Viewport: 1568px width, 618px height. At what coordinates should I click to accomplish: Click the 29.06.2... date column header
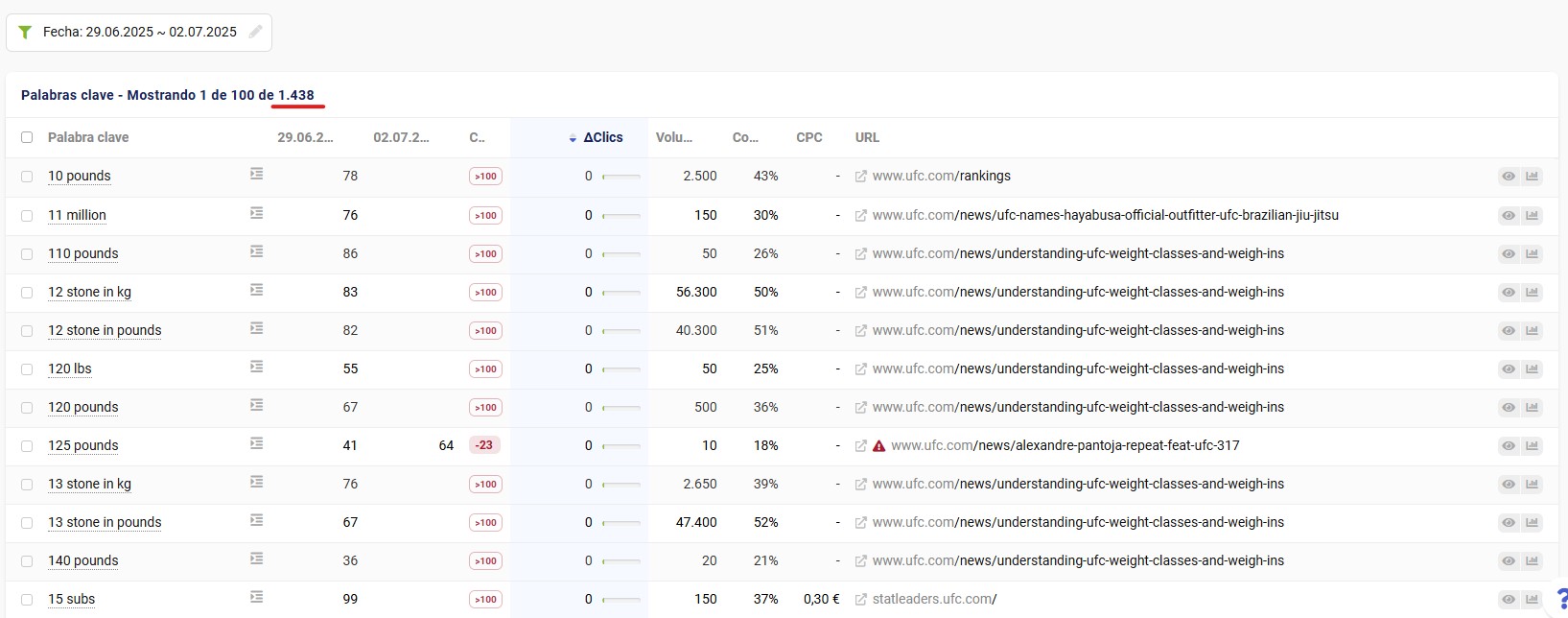(305, 137)
